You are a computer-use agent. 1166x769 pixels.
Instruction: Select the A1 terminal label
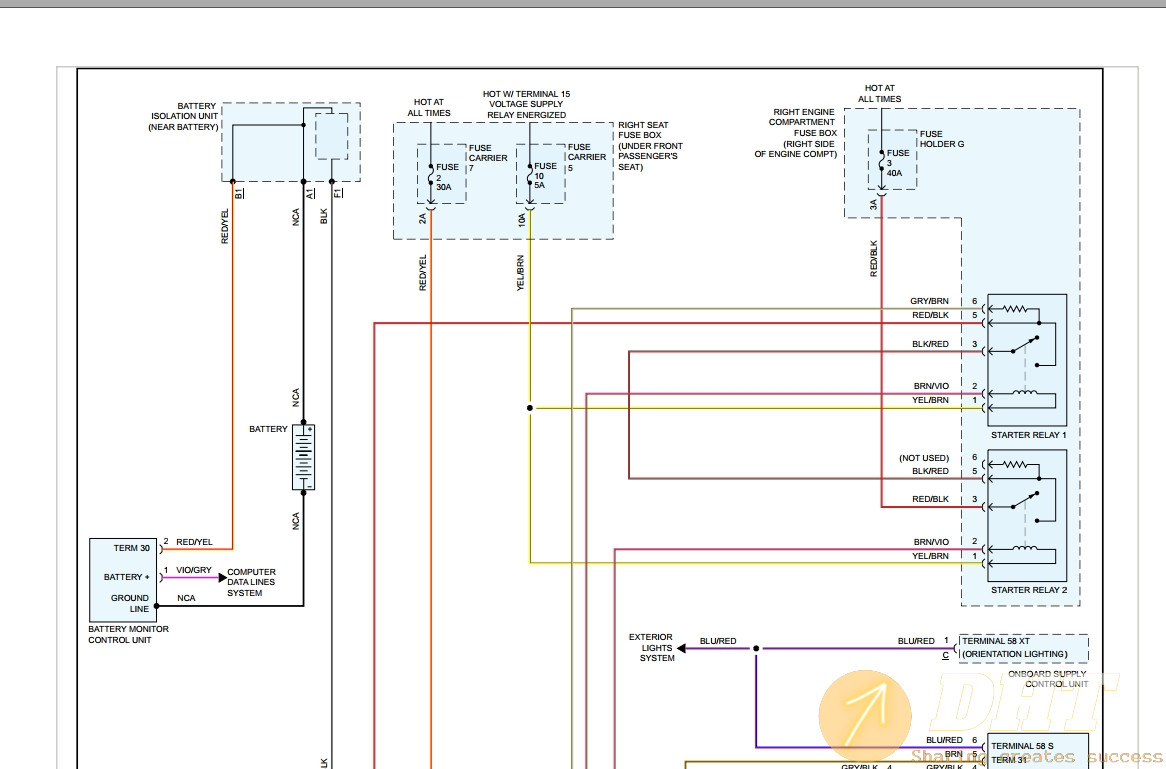click(x=310, y=193)
